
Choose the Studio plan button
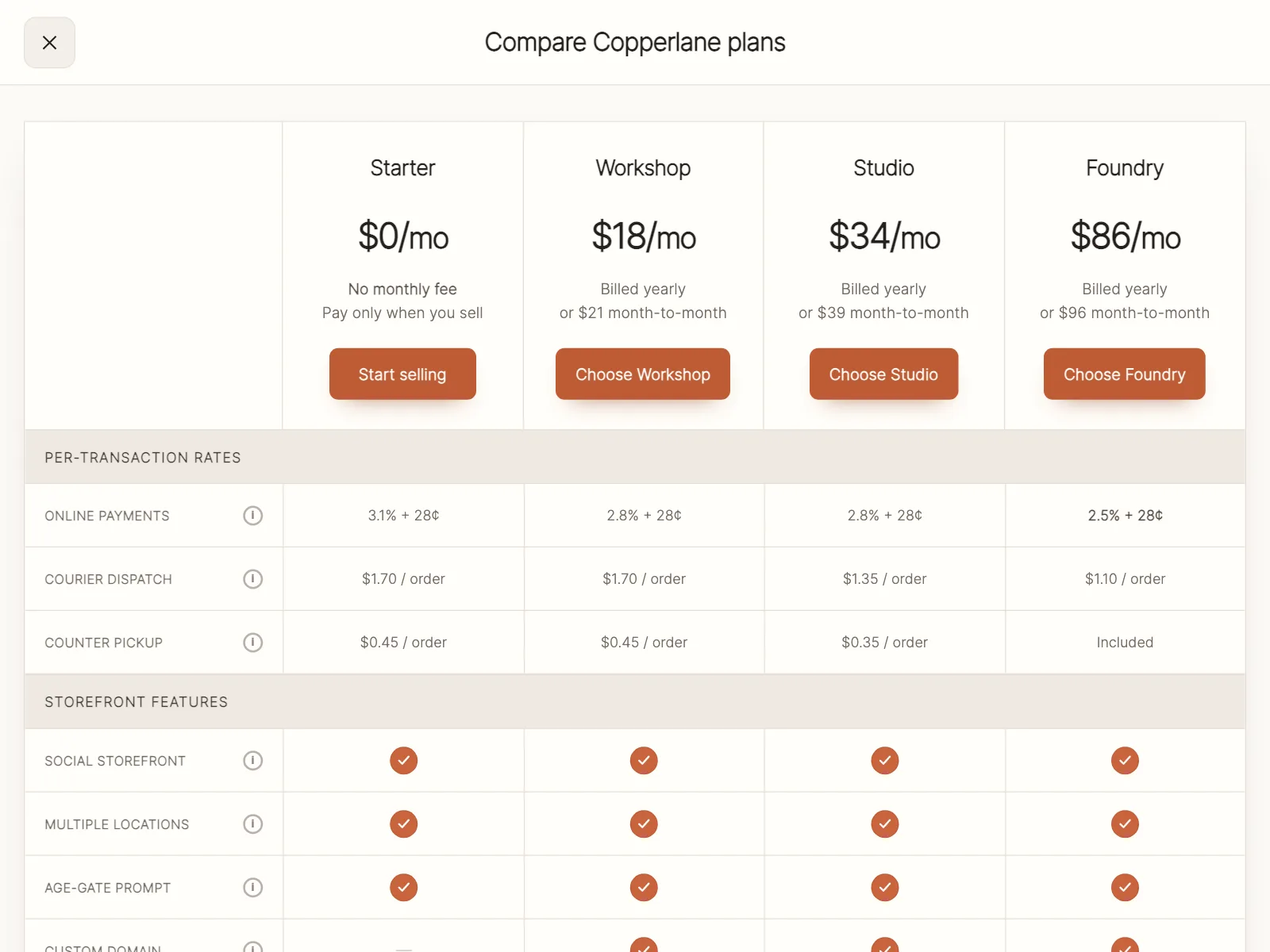883,374
